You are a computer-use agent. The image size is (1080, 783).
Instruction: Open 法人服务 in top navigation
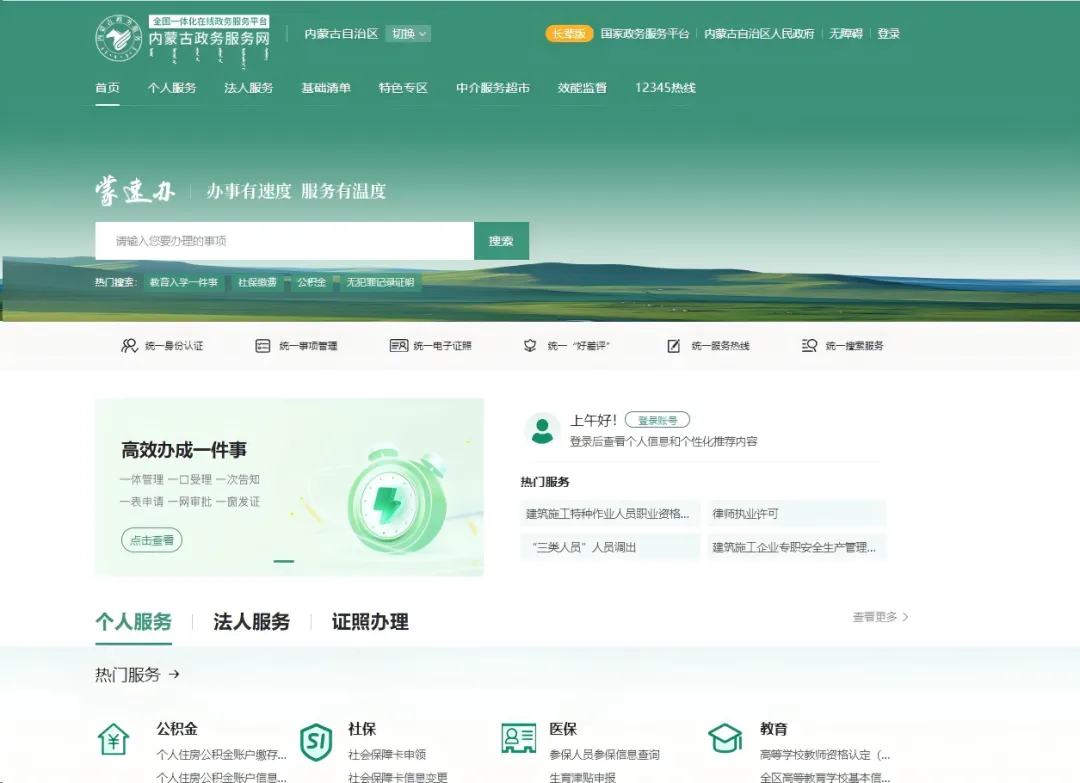[x=249, y=88]
